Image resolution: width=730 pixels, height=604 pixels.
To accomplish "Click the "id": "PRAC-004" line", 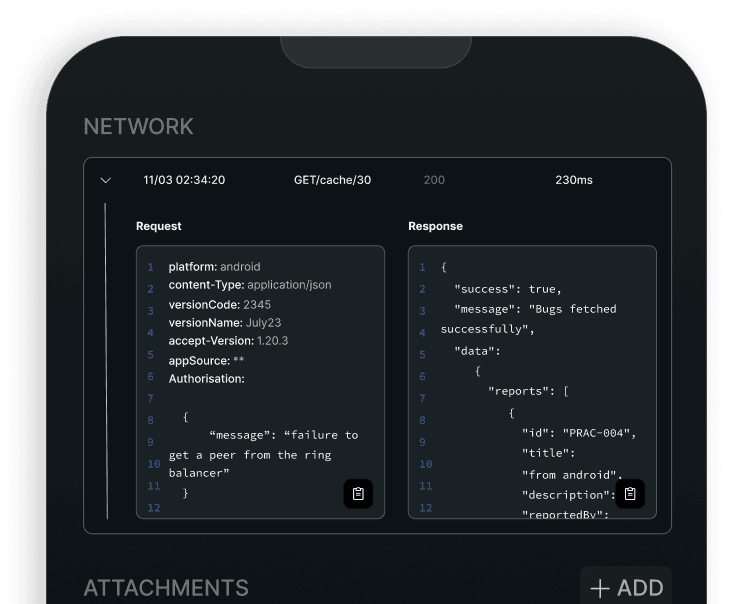I will 579,433.
